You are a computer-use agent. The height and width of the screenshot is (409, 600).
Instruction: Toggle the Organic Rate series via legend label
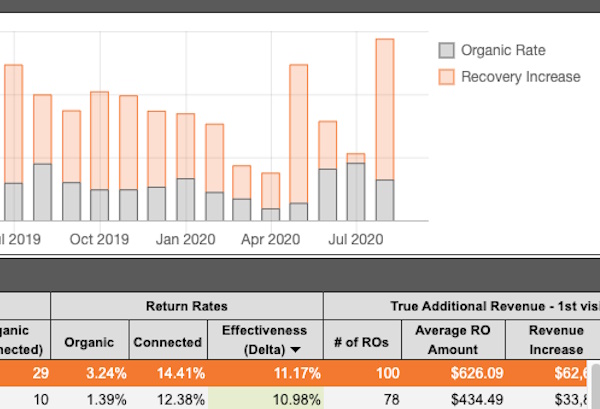[503, 51]
